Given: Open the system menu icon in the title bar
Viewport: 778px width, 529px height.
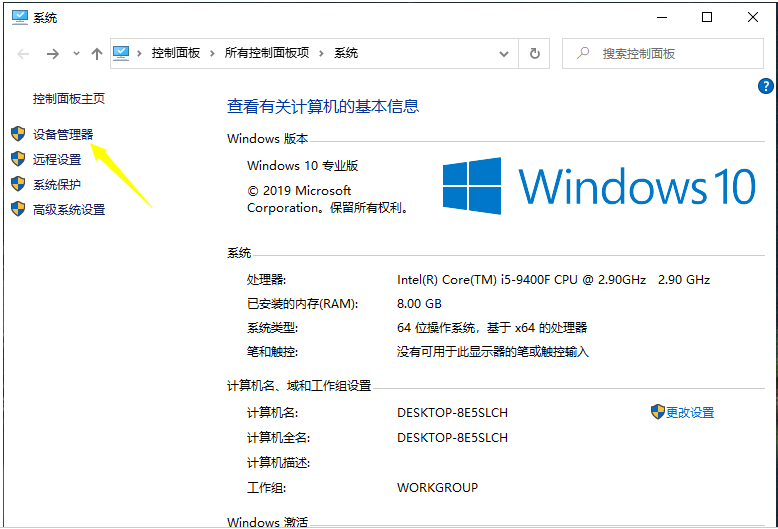Looking at the screenshot, I should [x=18, y=18].
